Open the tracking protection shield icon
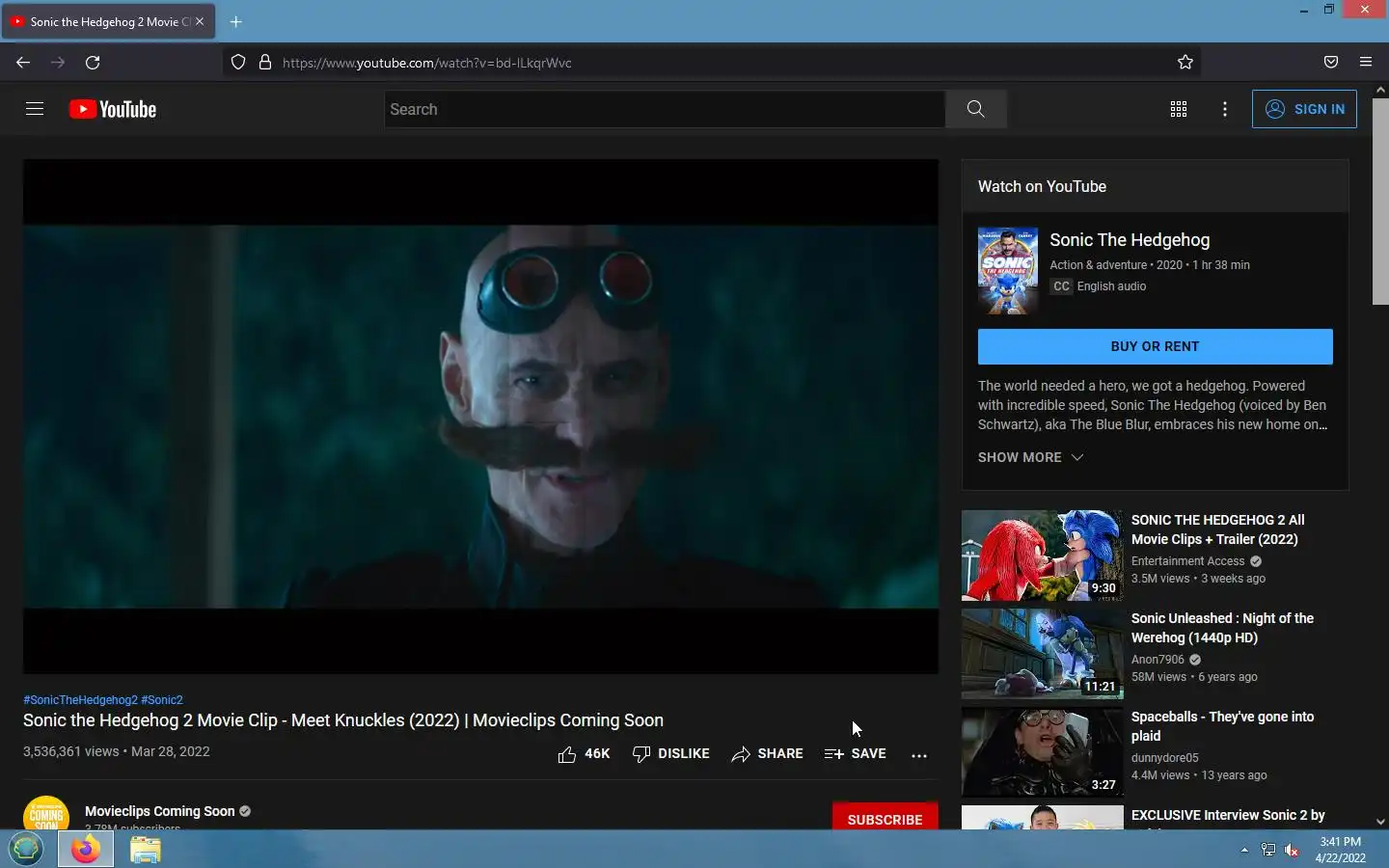 point(238,63)
